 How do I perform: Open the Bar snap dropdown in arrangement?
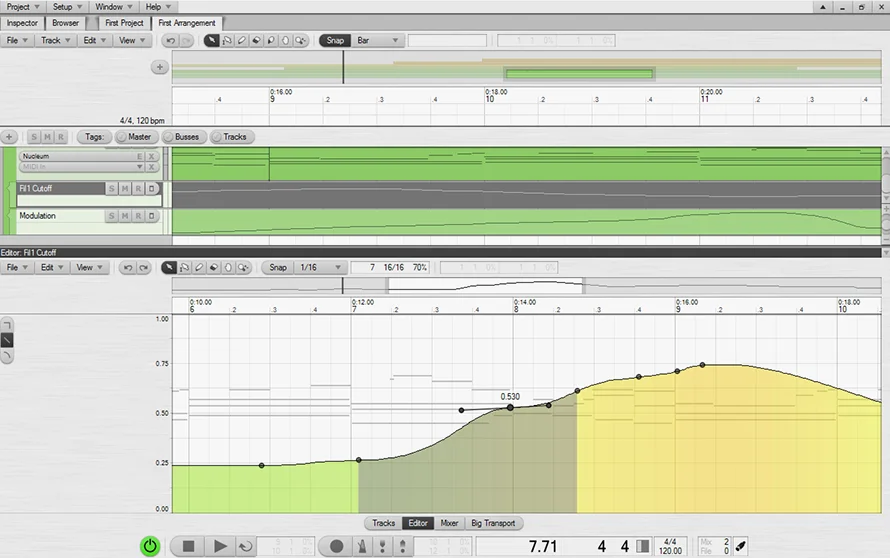coord(379,41)
